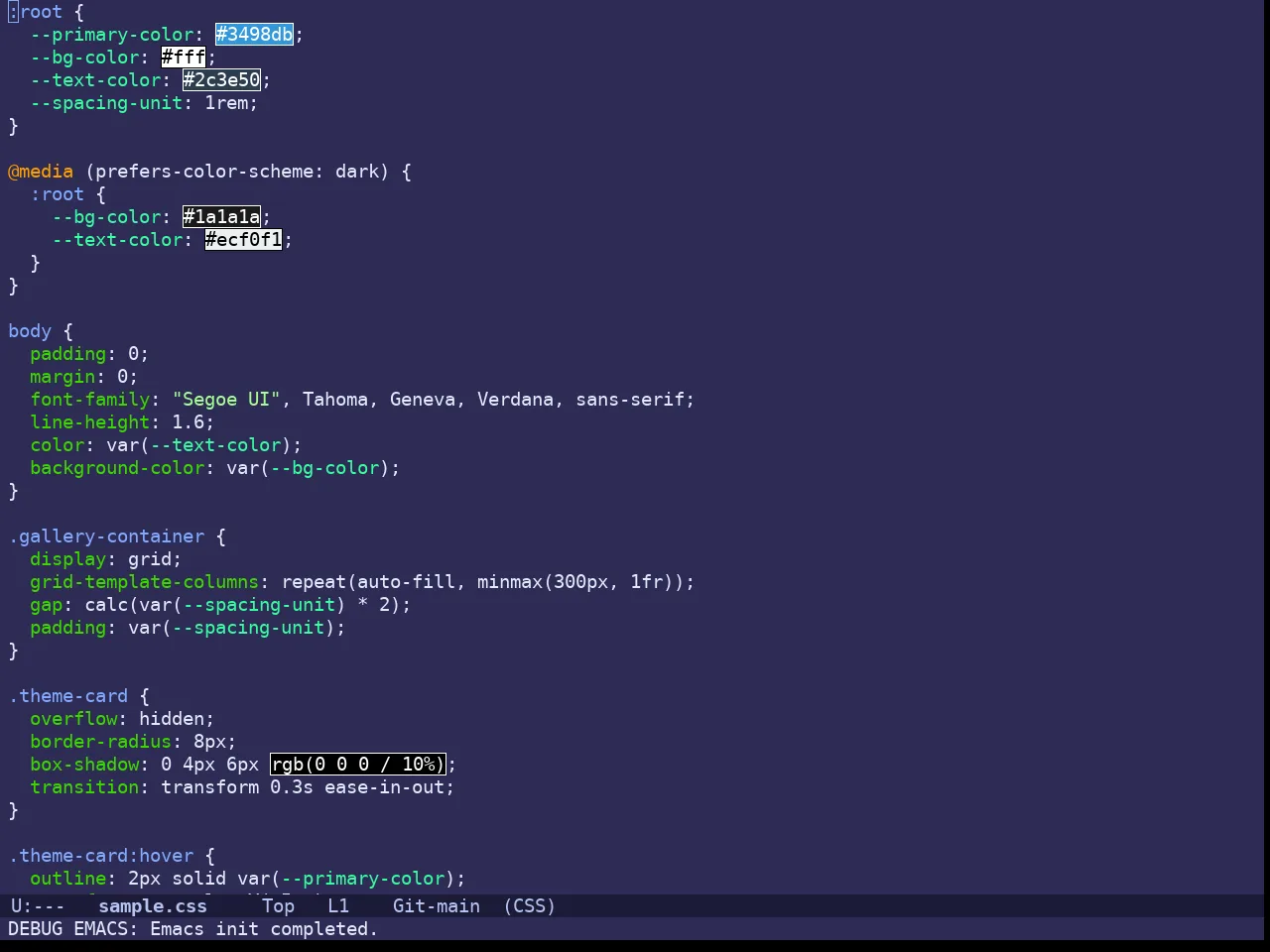Click the #fff color value
The width and height of the screenshot is (1270, 952).
[x=184, y=58]
